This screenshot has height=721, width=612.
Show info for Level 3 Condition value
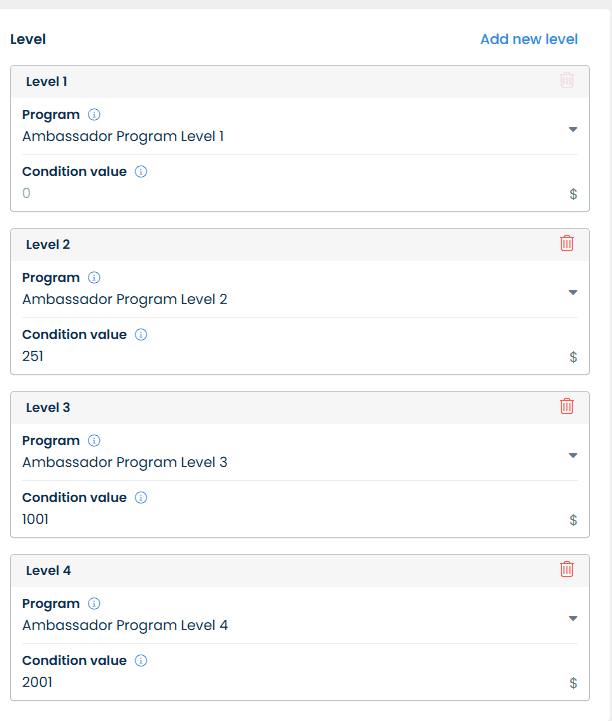[141, 498]
